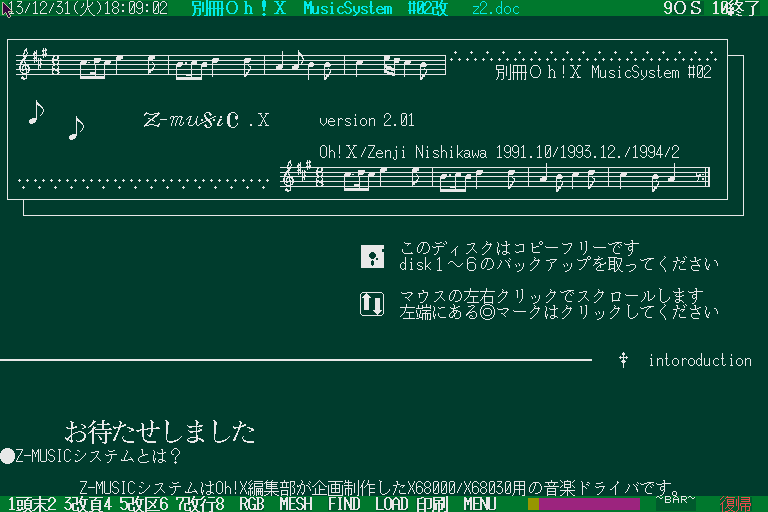This screenshot has height=512, width=768.
Task: Open the MENU in the bottom bar
Action: pyautogui.click(x=479, y=504)
